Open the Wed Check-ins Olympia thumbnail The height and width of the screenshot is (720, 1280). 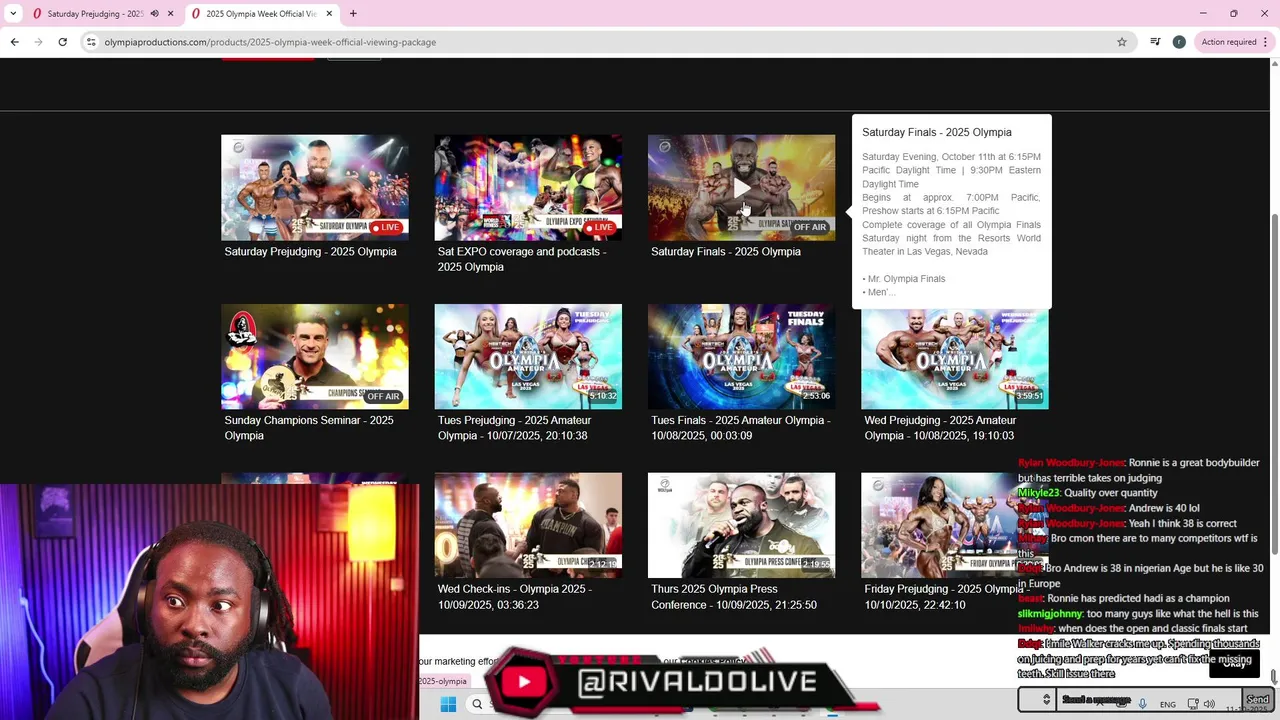pos(528,525)
